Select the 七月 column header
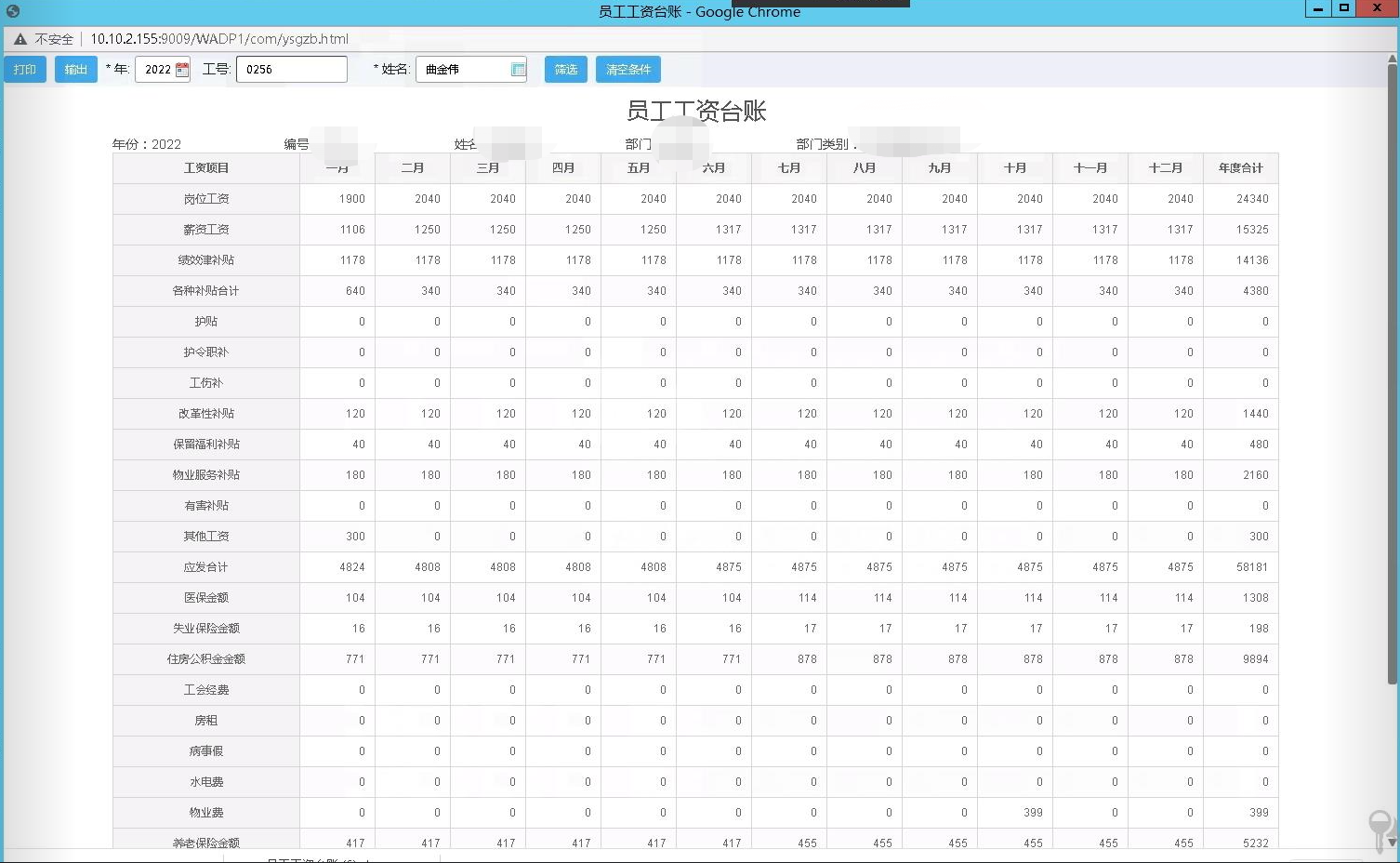 (789, 168)
